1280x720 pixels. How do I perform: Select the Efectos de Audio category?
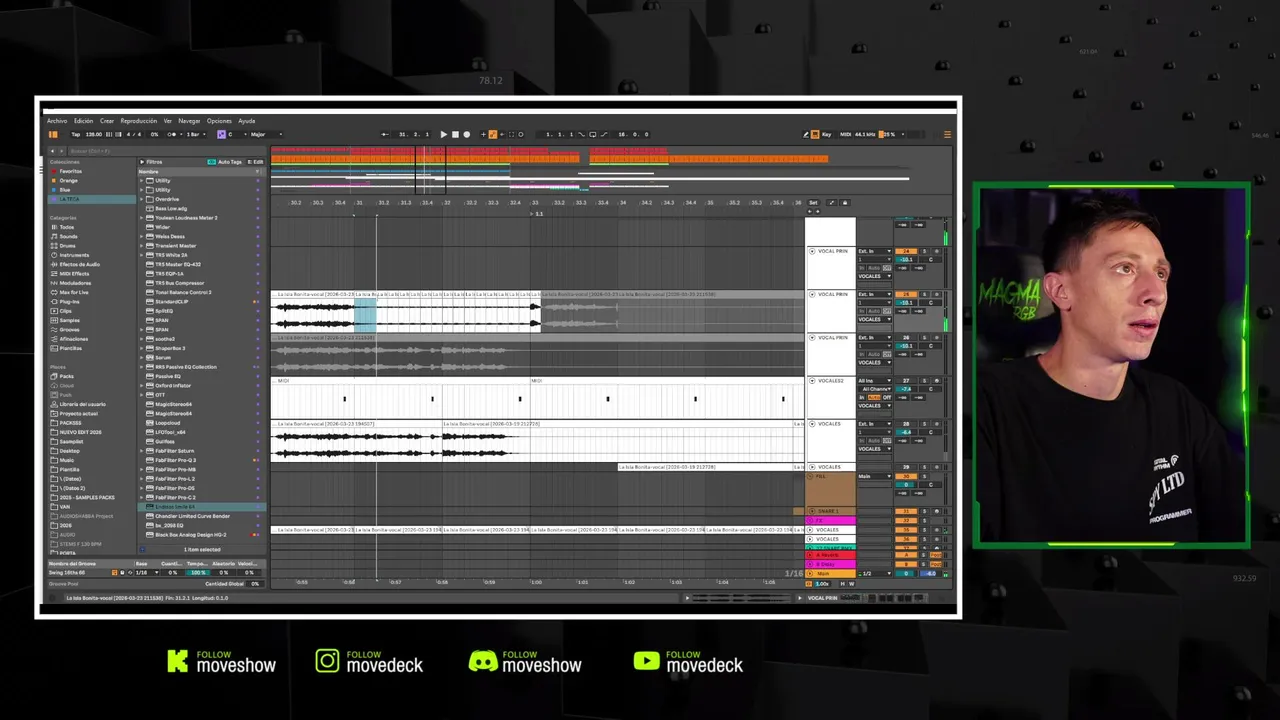tap(80, 264)
